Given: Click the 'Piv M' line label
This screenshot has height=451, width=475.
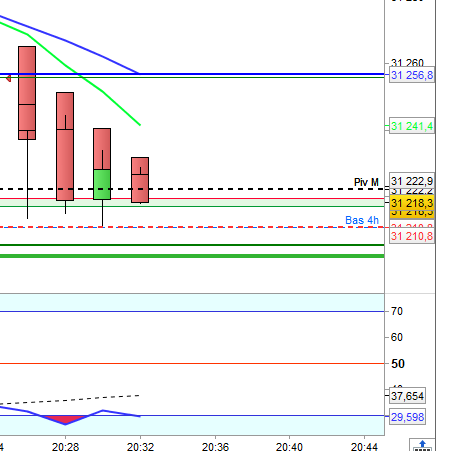Looking at the screenshot, I should [x=366, y=182].
